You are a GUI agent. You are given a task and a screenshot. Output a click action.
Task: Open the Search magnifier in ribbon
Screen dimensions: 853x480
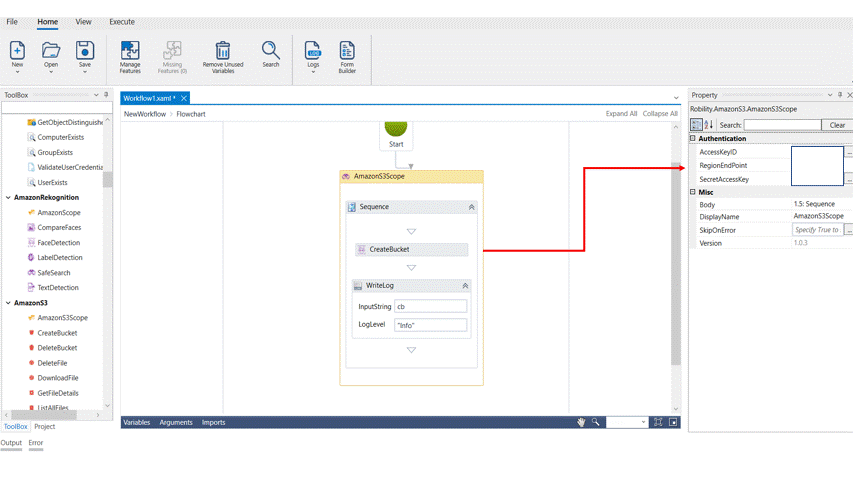tap(271, 51)
